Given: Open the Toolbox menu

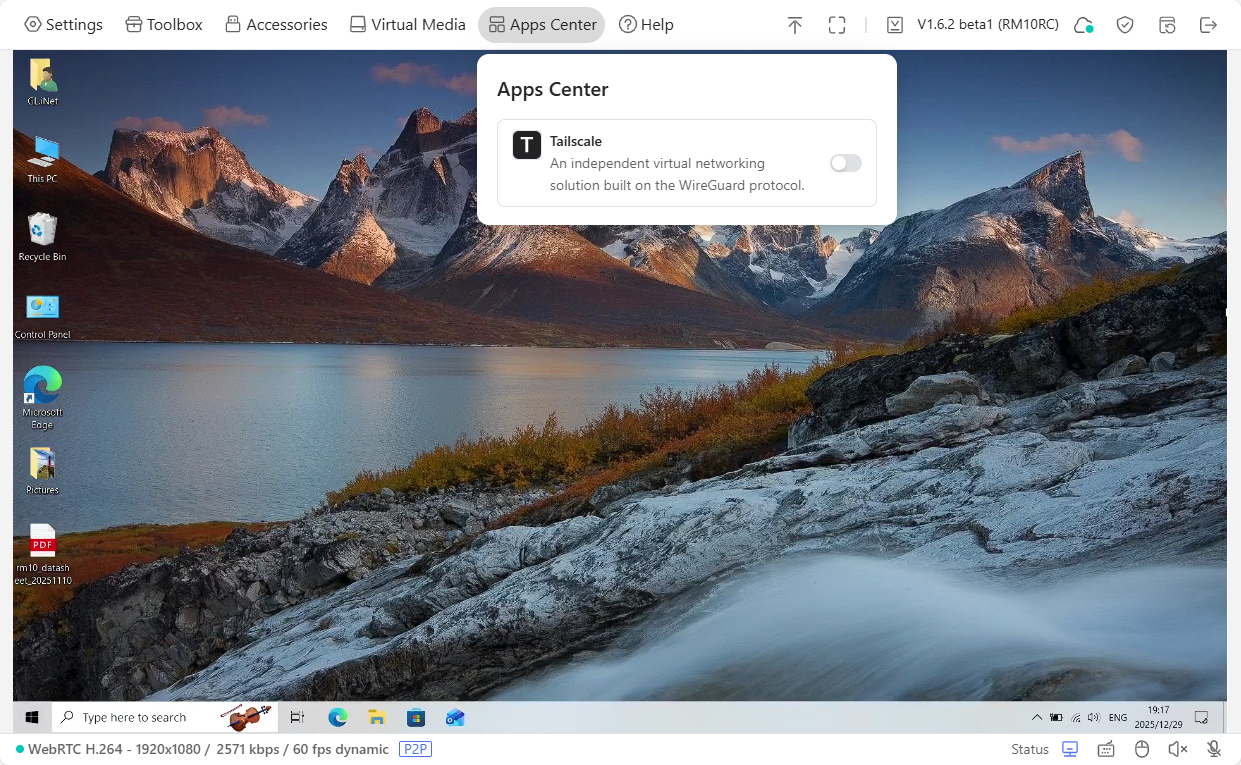Looking at the screenshot, I should (164, 25).
